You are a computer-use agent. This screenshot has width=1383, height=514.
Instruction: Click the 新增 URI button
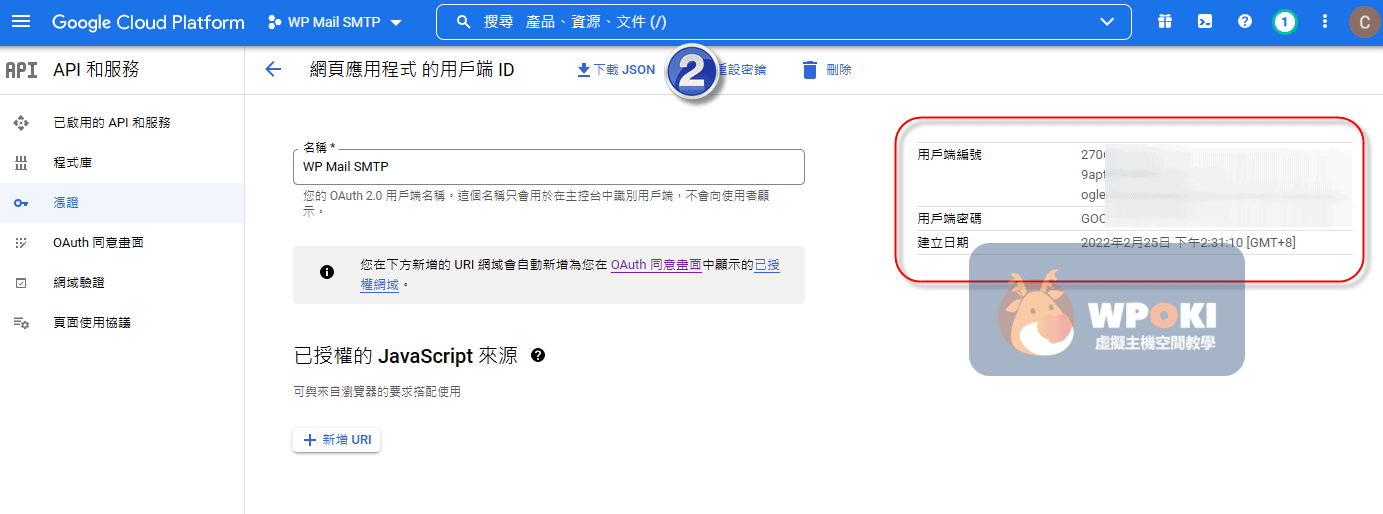[x=337, y=440]
